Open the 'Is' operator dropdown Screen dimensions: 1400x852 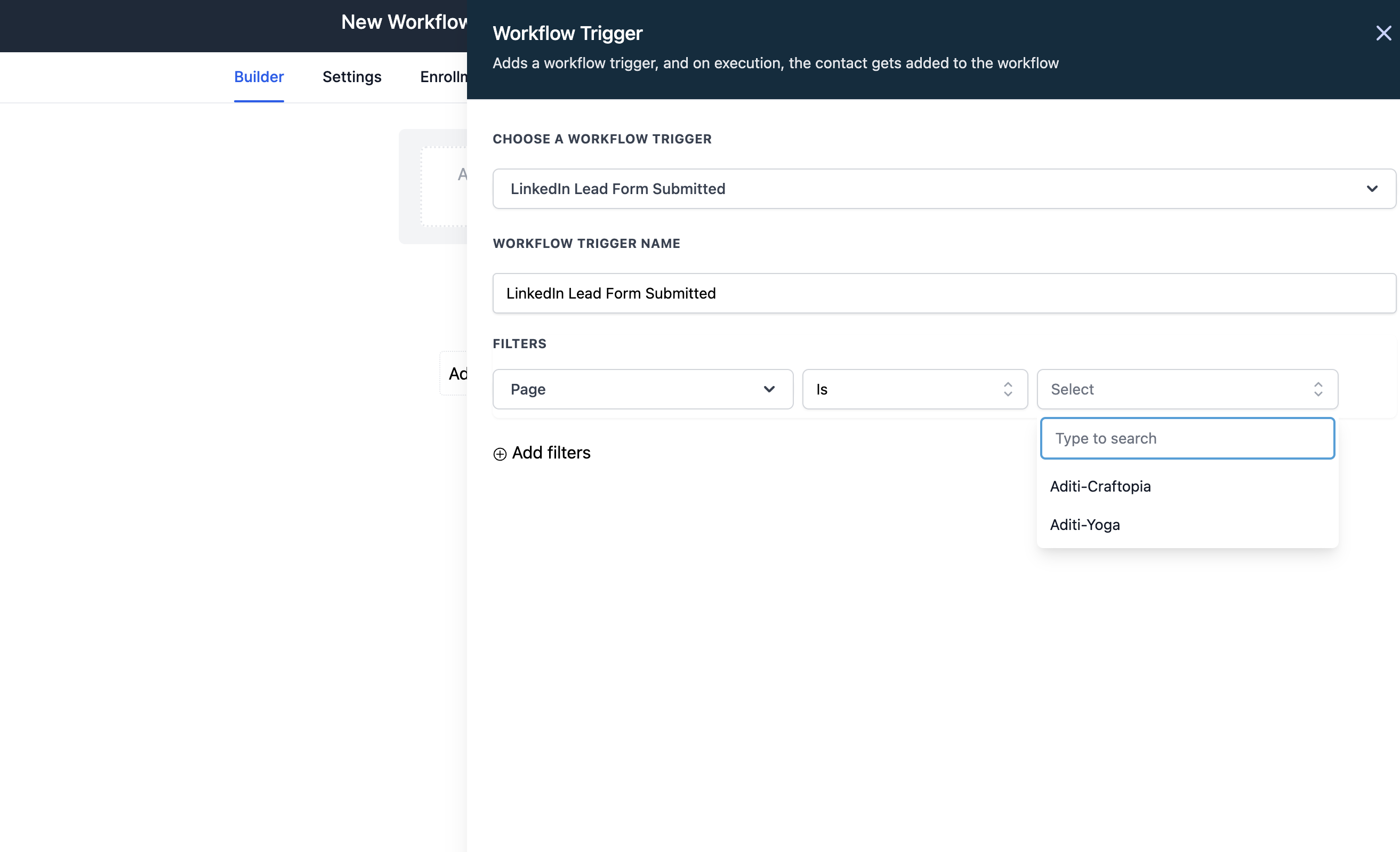coord(915,389)
